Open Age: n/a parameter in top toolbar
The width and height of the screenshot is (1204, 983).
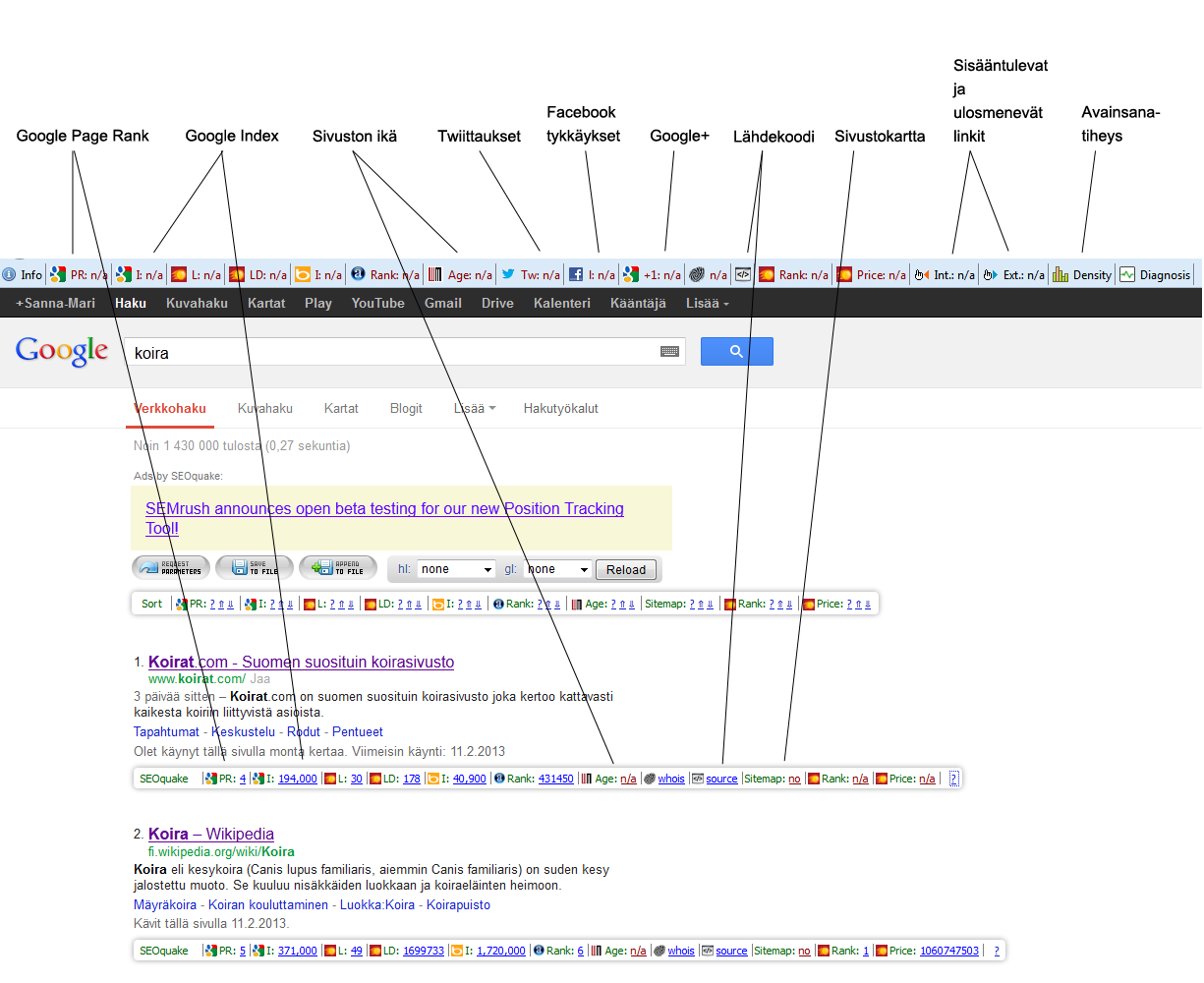pos(460,275)
